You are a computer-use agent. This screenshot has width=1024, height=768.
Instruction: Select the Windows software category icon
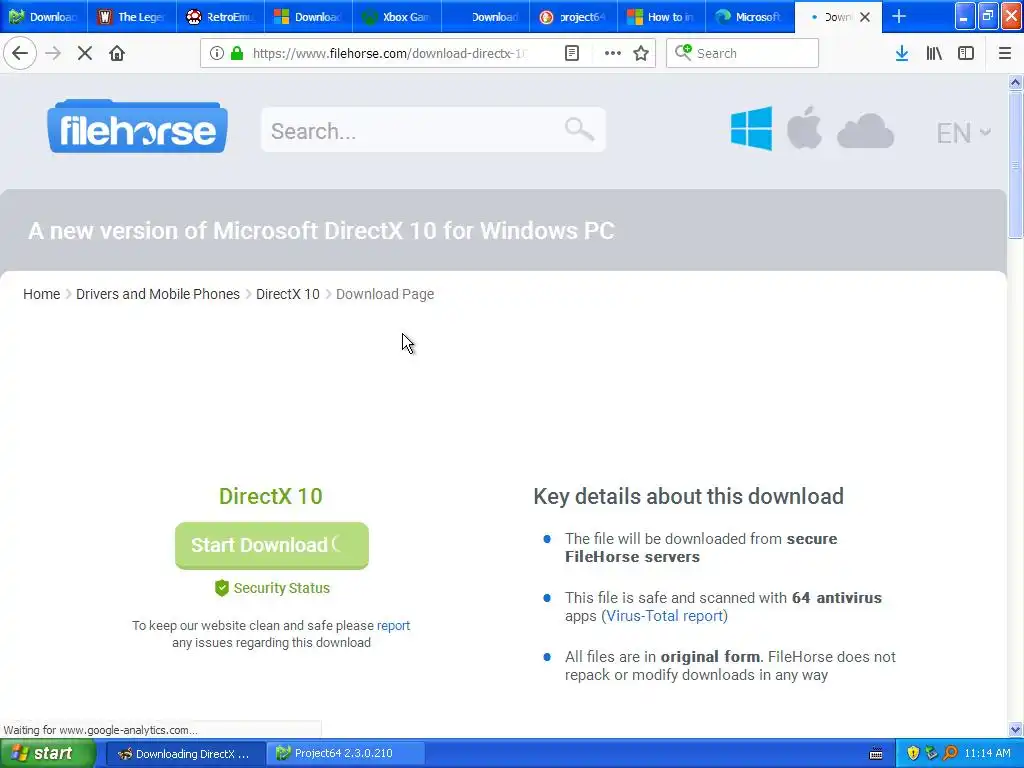coord(751,129)
